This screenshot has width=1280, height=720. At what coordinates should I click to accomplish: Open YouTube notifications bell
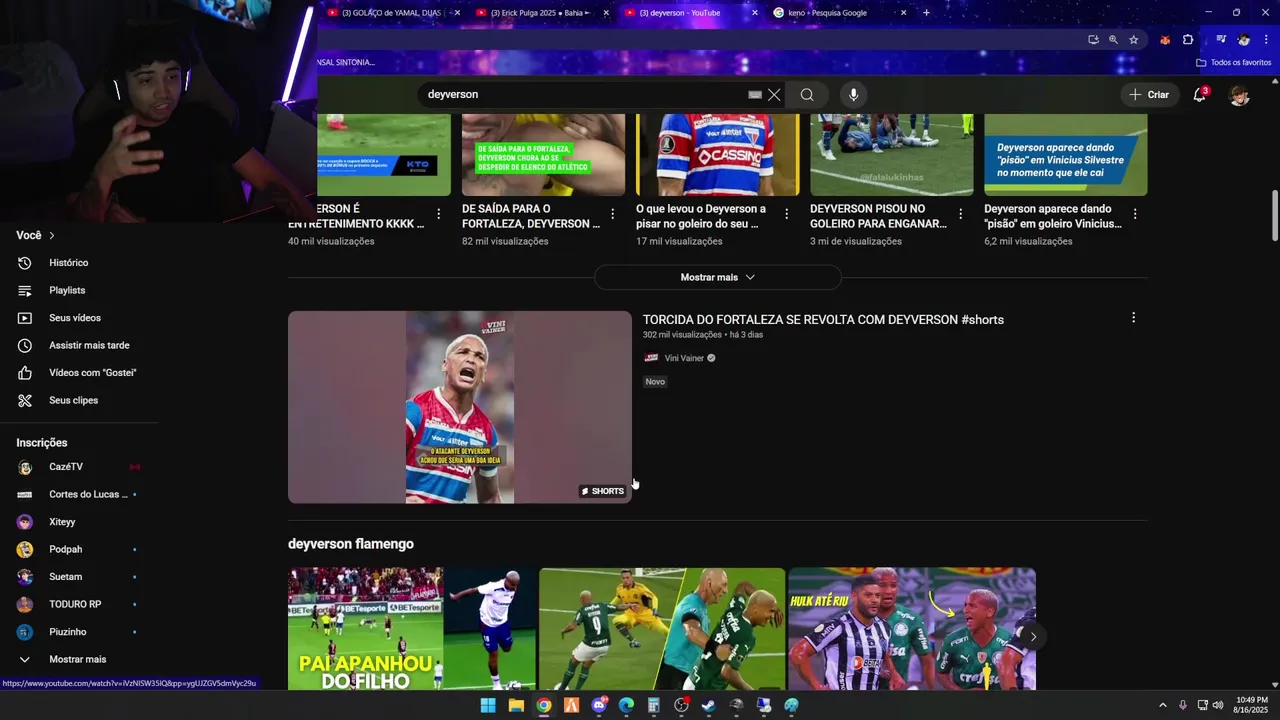pos(1200,95)
